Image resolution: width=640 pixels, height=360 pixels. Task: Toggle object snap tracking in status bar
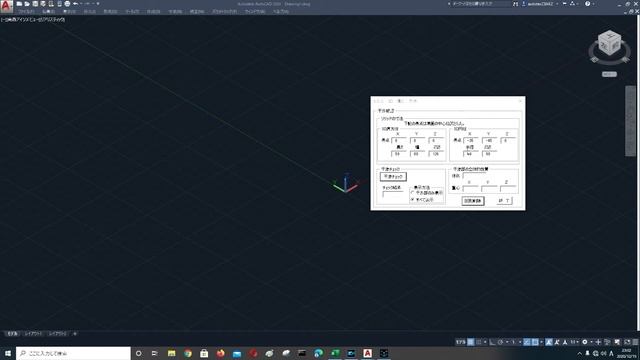(x=527, y=342)
